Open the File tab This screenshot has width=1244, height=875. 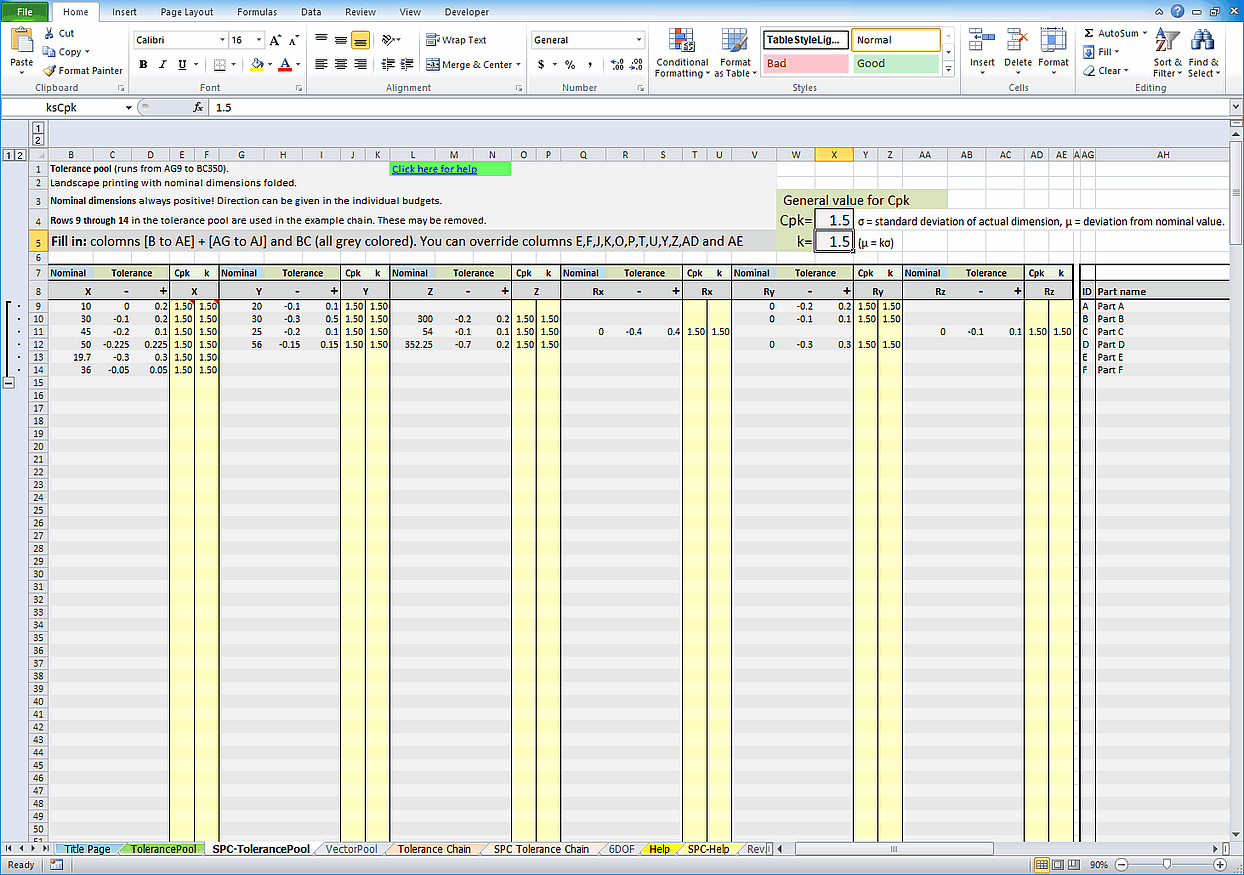coord(25,12)
